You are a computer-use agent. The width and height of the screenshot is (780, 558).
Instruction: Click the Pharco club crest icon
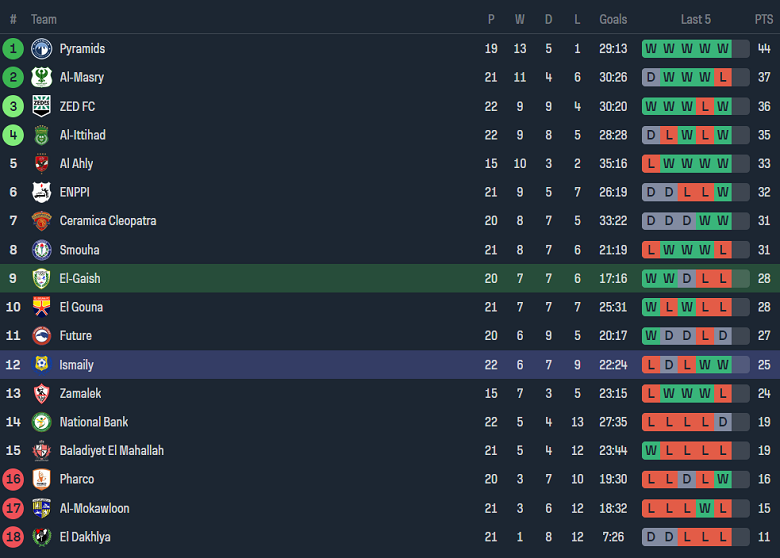tap(41, 479)
